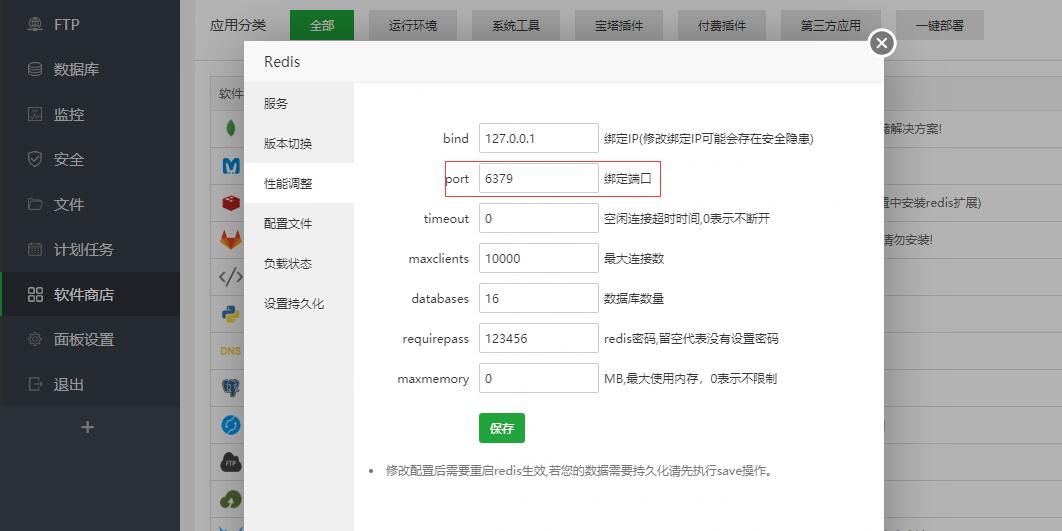Filter by 宝塔插件 category

click(619, 26)
